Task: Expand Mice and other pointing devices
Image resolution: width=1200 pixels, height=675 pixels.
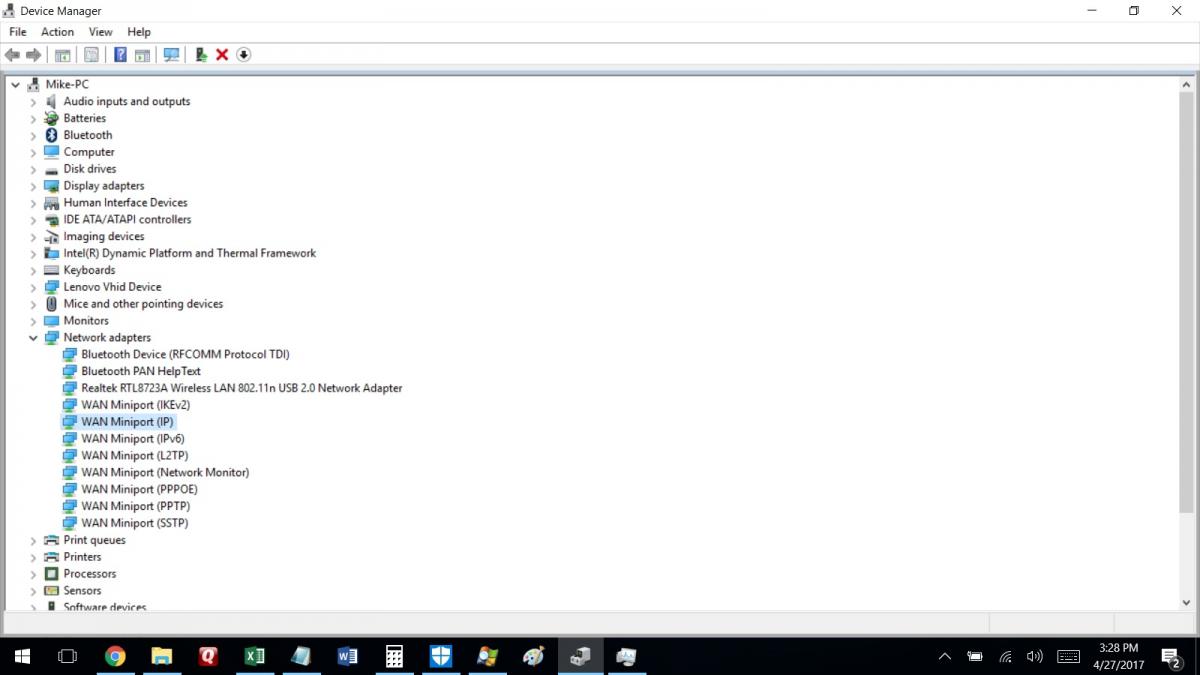Action: (33, 304)
